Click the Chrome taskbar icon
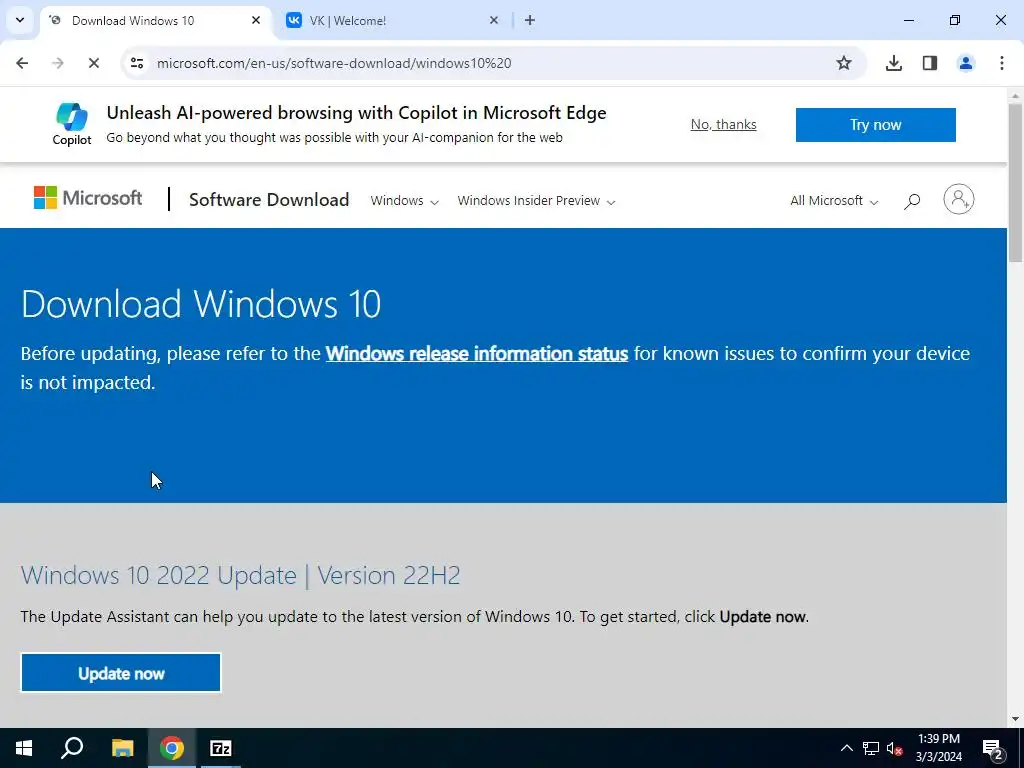 [171, 748]
